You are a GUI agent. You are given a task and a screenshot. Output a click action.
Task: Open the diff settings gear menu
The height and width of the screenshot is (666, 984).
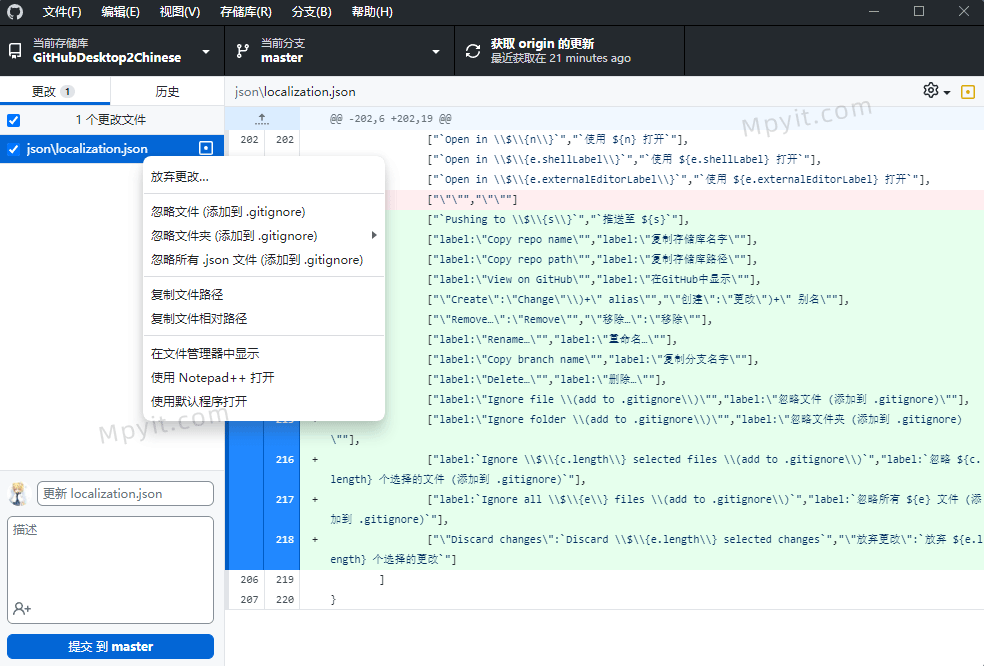point(936,91)
